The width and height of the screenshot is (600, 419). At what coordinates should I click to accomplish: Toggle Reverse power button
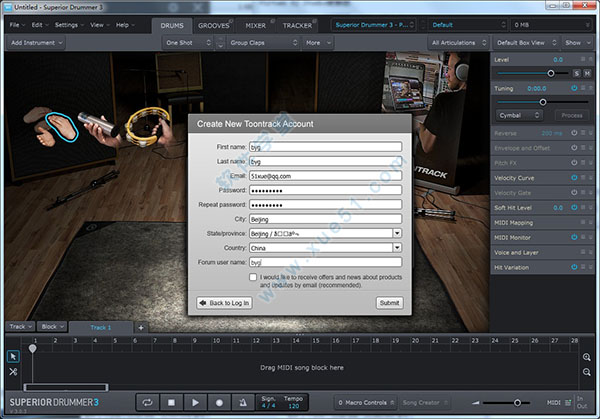[x=574, y=133]
